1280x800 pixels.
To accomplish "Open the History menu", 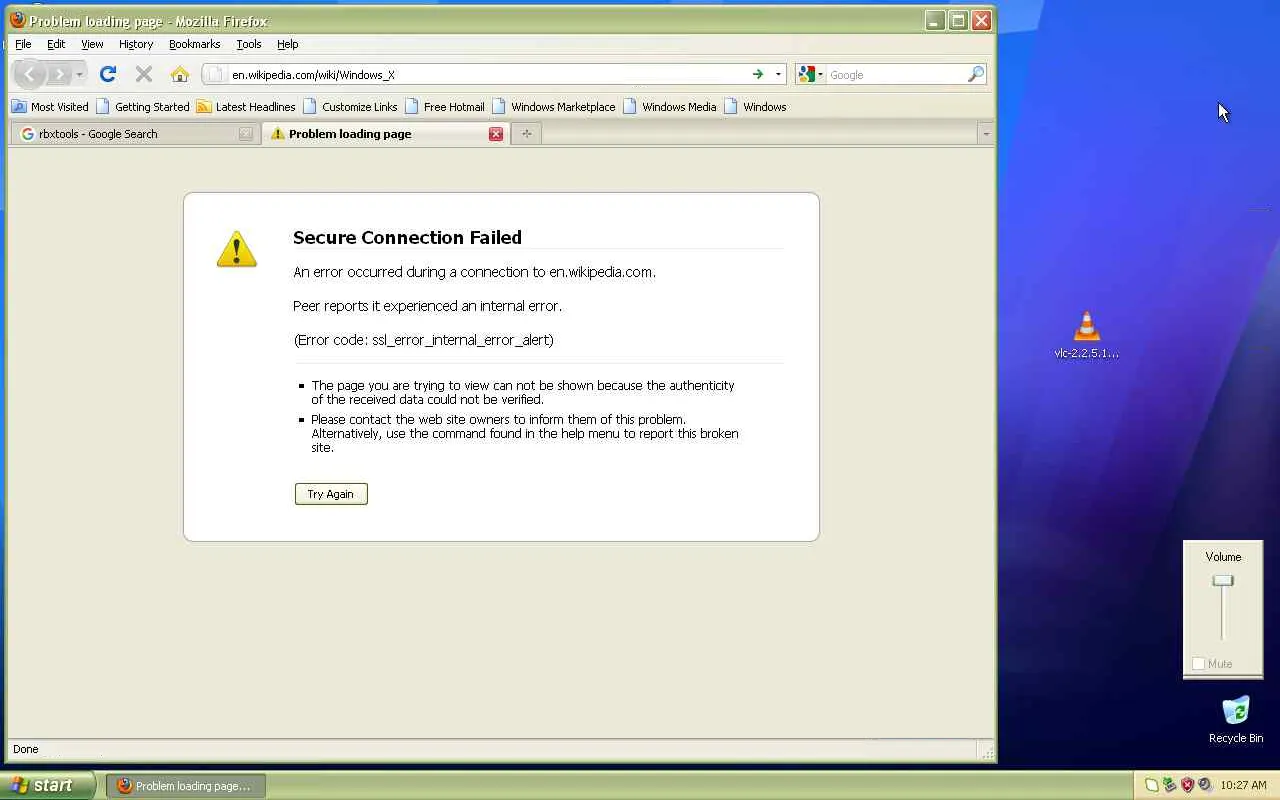I will [x=136, y=44].
